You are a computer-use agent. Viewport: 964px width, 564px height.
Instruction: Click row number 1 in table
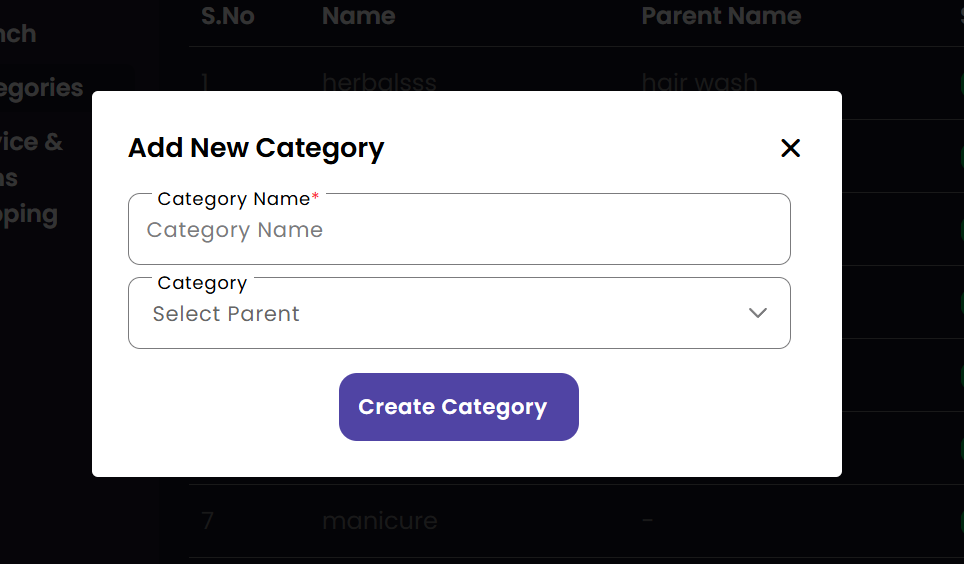point(206,82)
